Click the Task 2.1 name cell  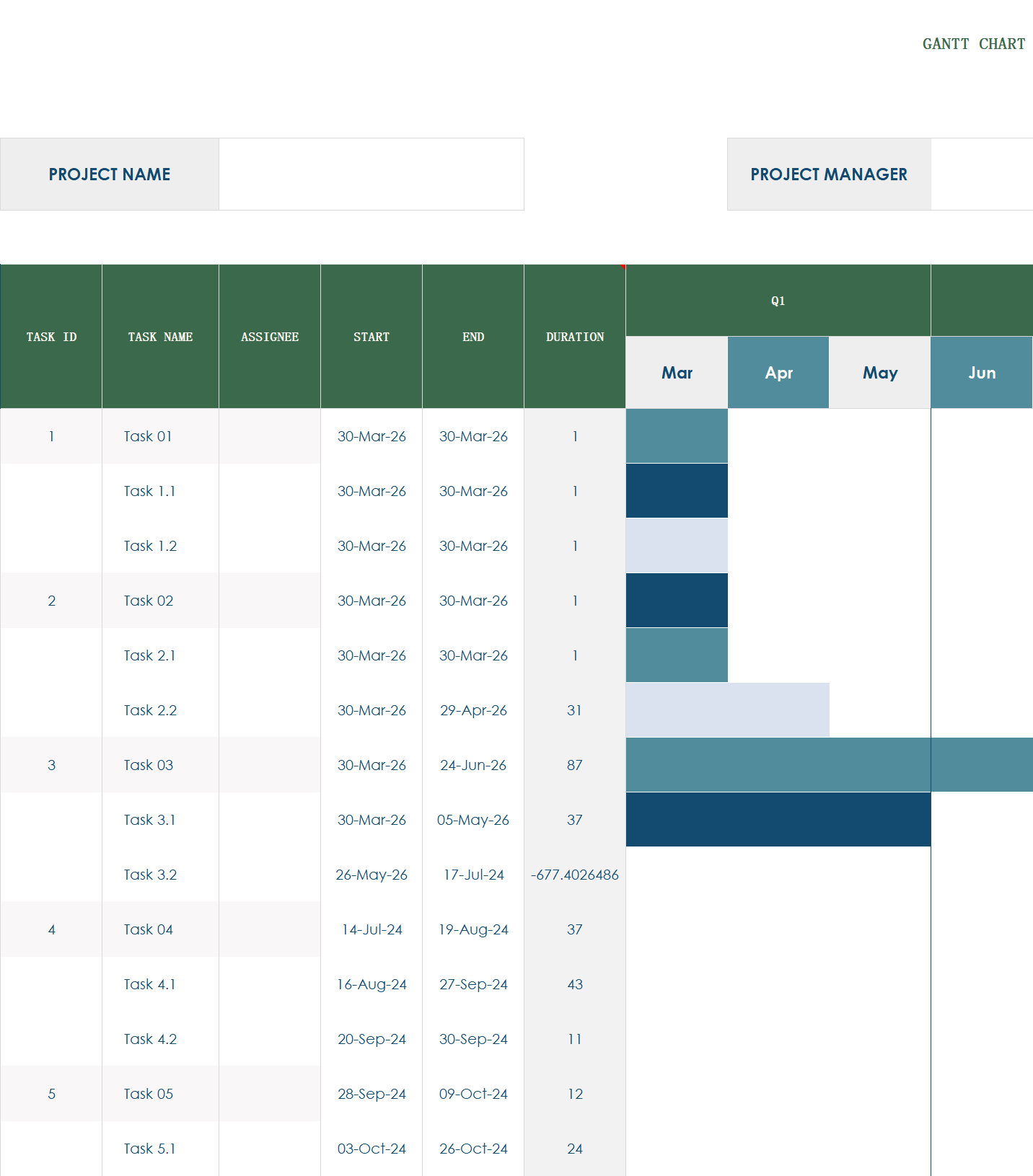pos(160,655)
